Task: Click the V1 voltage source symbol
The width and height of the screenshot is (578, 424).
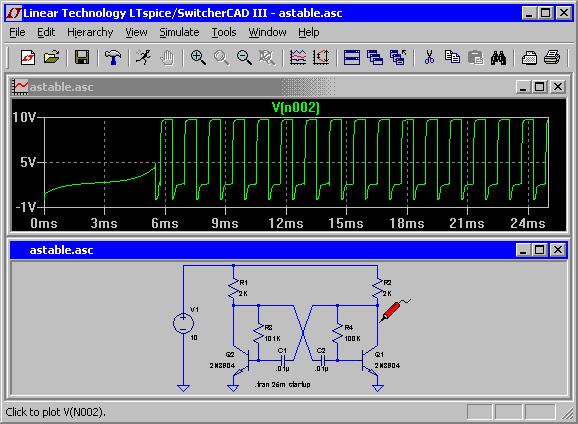Action: (184, 323)
